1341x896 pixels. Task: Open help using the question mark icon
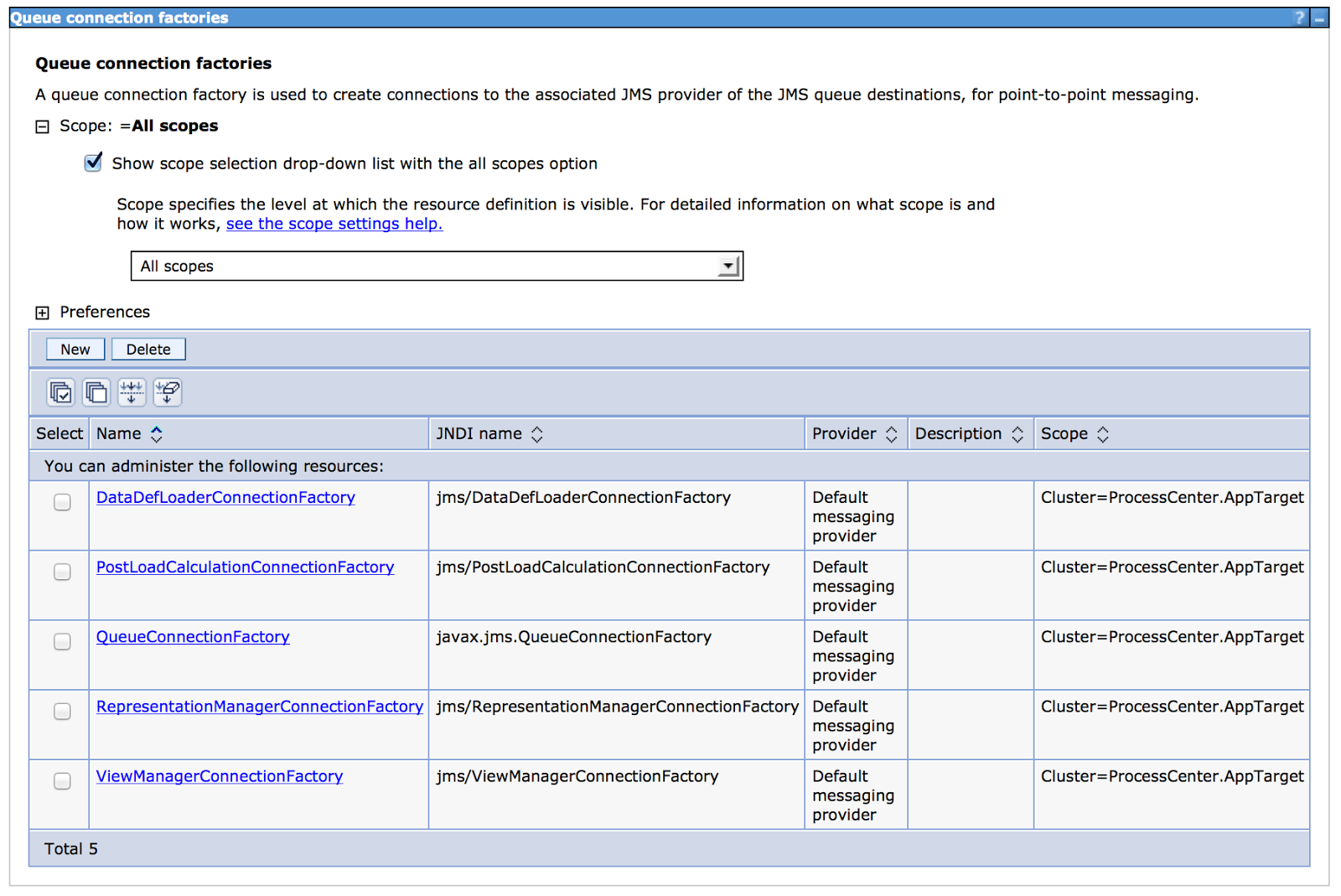[1298, 17]
